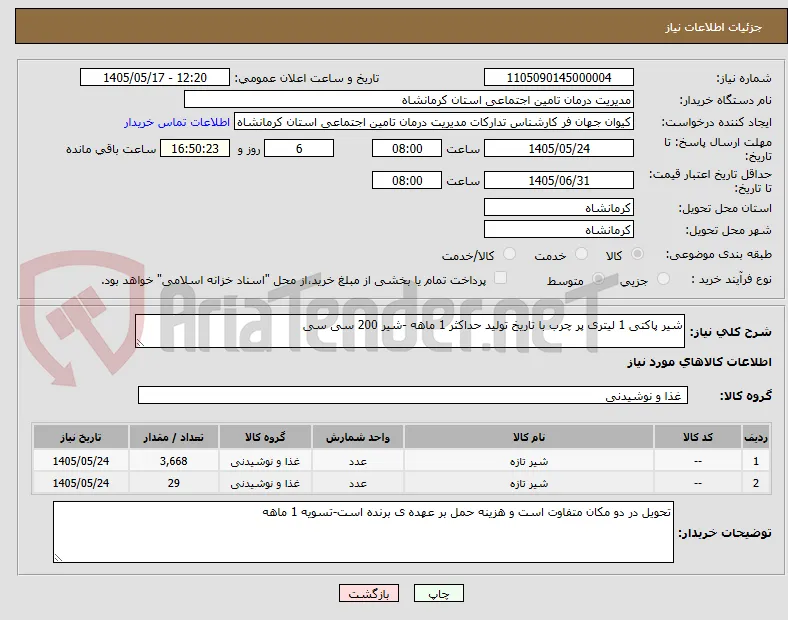Select the کالا/خدمت radio button
Image resolution: width=788 pixels, height=620 pixels.
(510, 254)
